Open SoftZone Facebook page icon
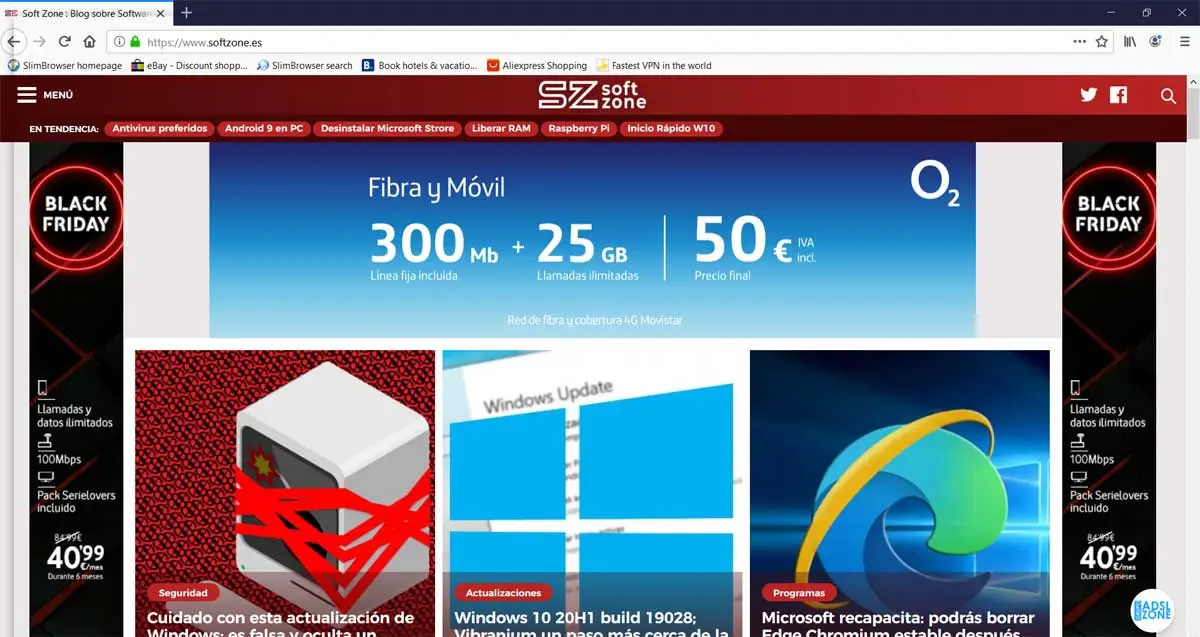This screenshot has height=637, width=1200. pyautogui.click(x=1118, y=95)
